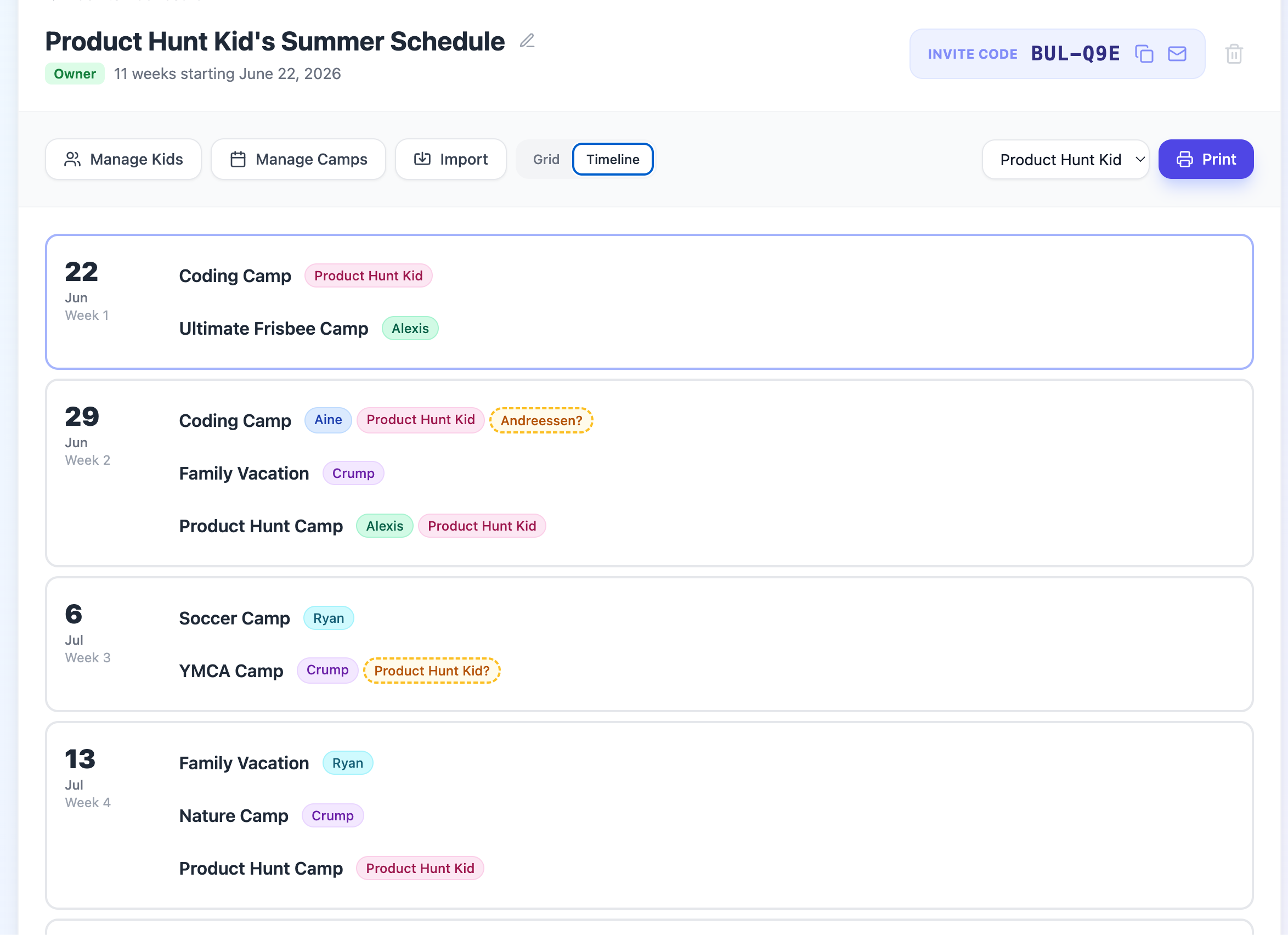Click the printer icon on the Print button

coord(1185,159)
